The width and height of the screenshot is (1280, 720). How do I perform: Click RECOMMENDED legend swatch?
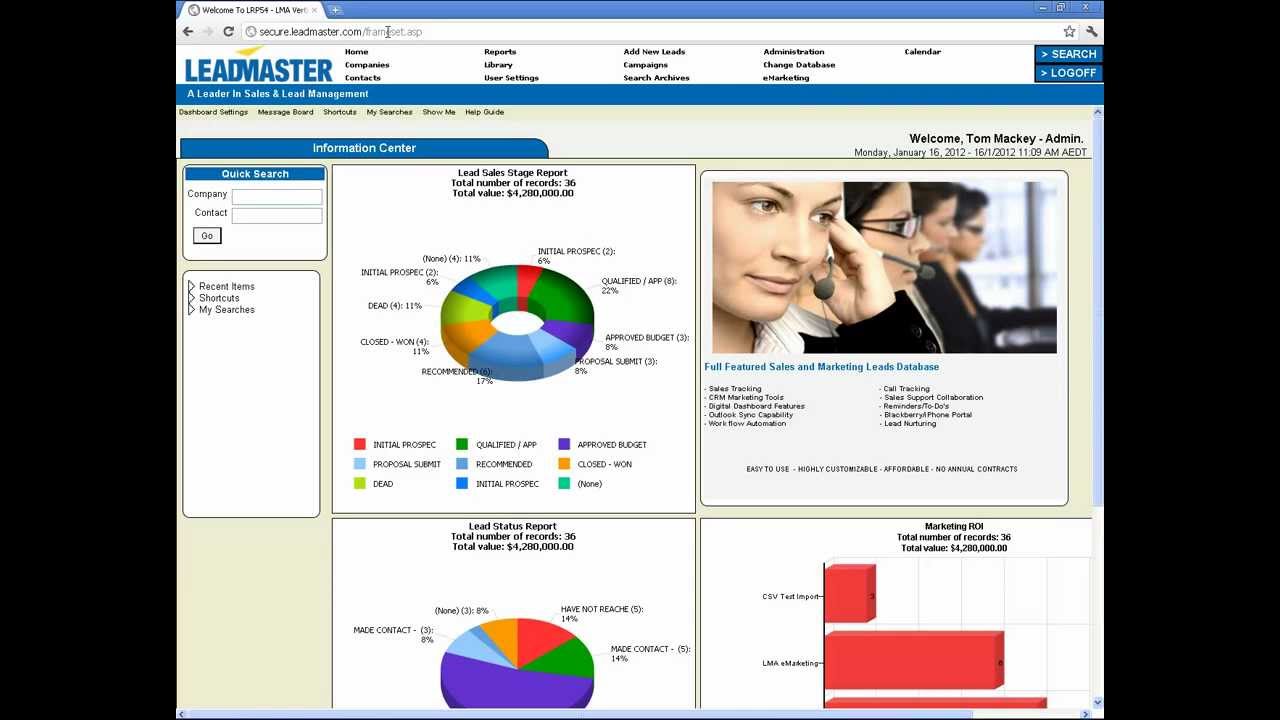(462, 464)
